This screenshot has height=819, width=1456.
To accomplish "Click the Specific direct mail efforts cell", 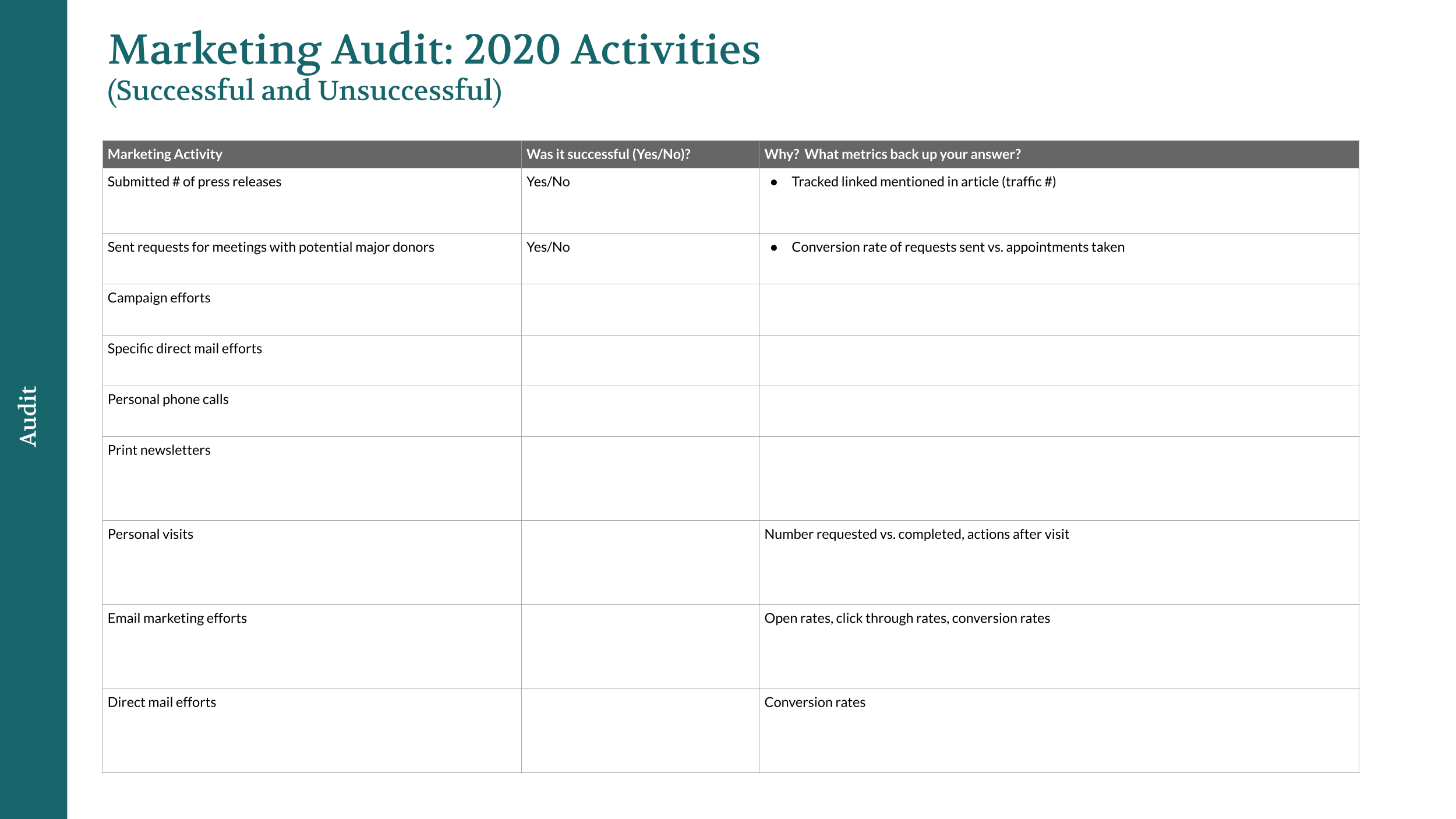I will pyautogui.click(x=185, y=348).
